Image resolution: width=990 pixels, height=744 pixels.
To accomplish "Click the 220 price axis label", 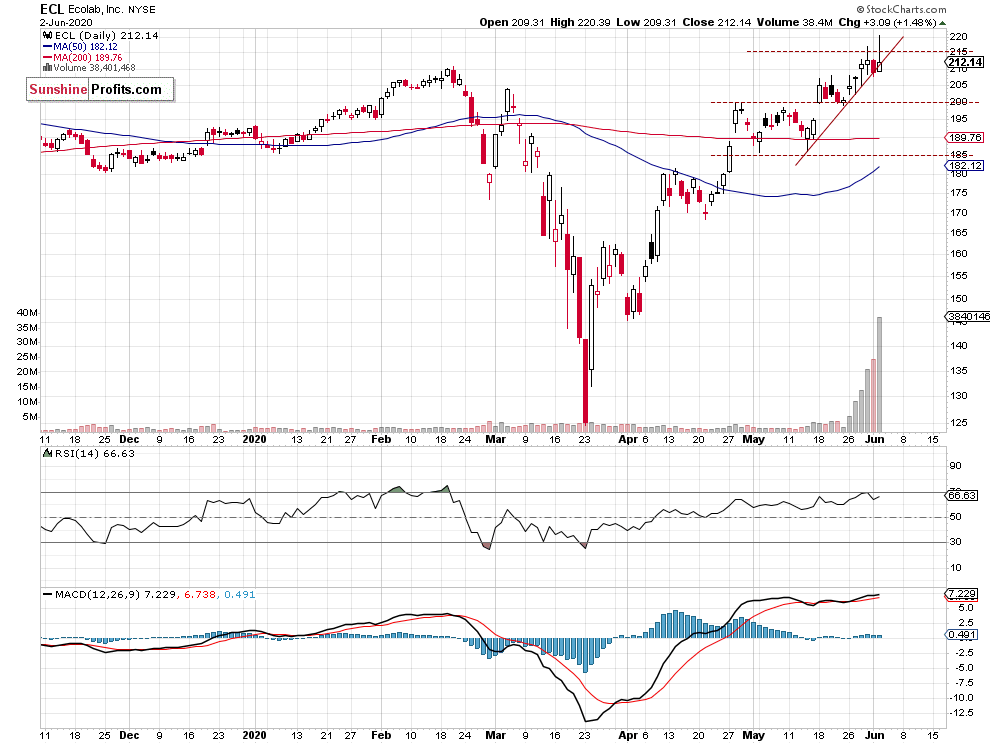I will (958, 37).
